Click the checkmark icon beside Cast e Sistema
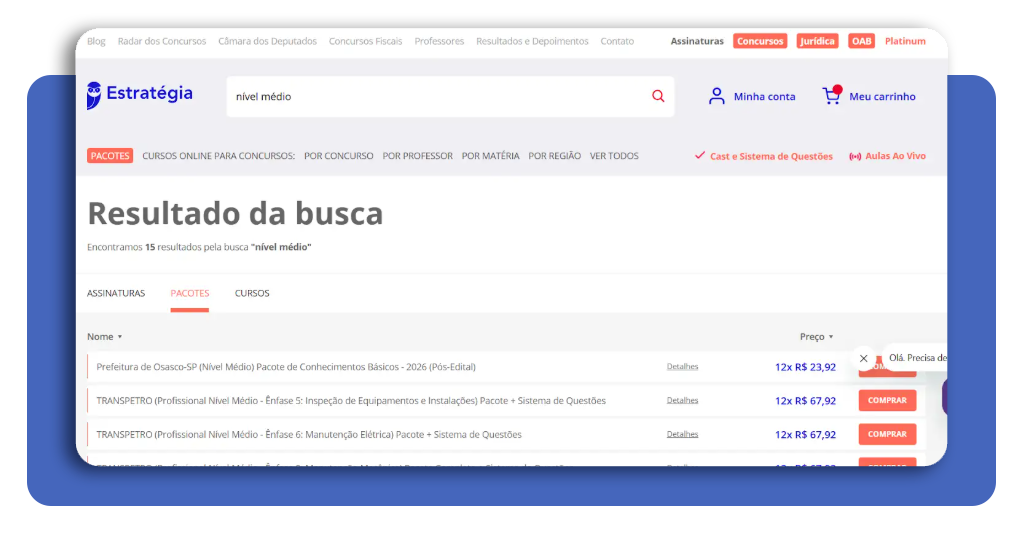 click(x=699, y=155)
